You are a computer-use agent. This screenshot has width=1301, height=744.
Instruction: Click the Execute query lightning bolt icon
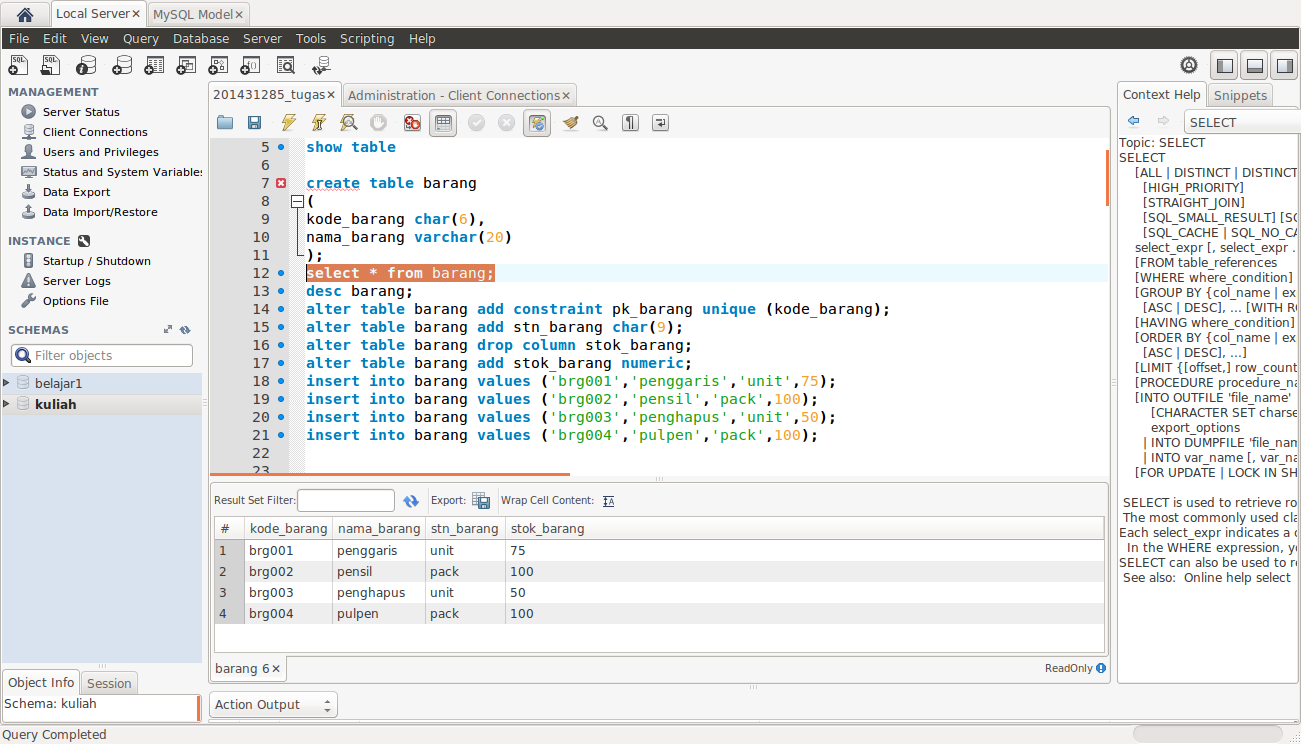(x=288, y=123)
